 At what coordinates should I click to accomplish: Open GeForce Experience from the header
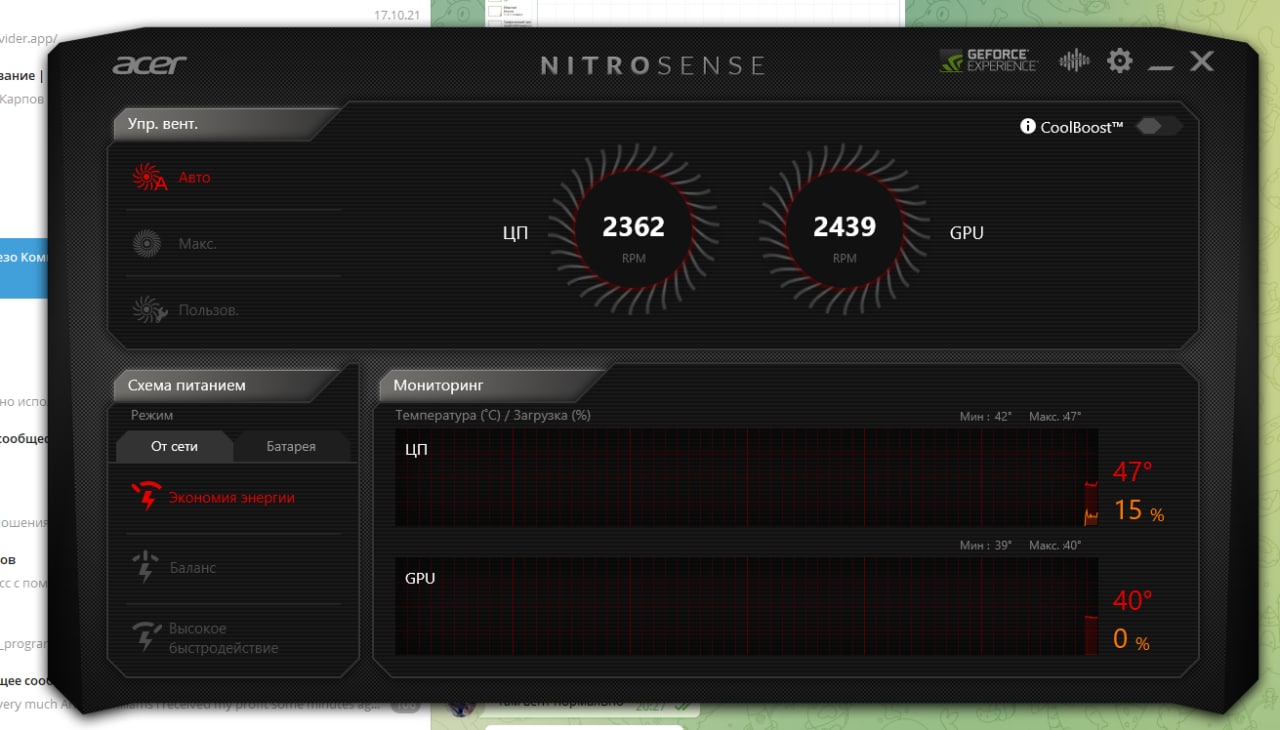[988, 61]
